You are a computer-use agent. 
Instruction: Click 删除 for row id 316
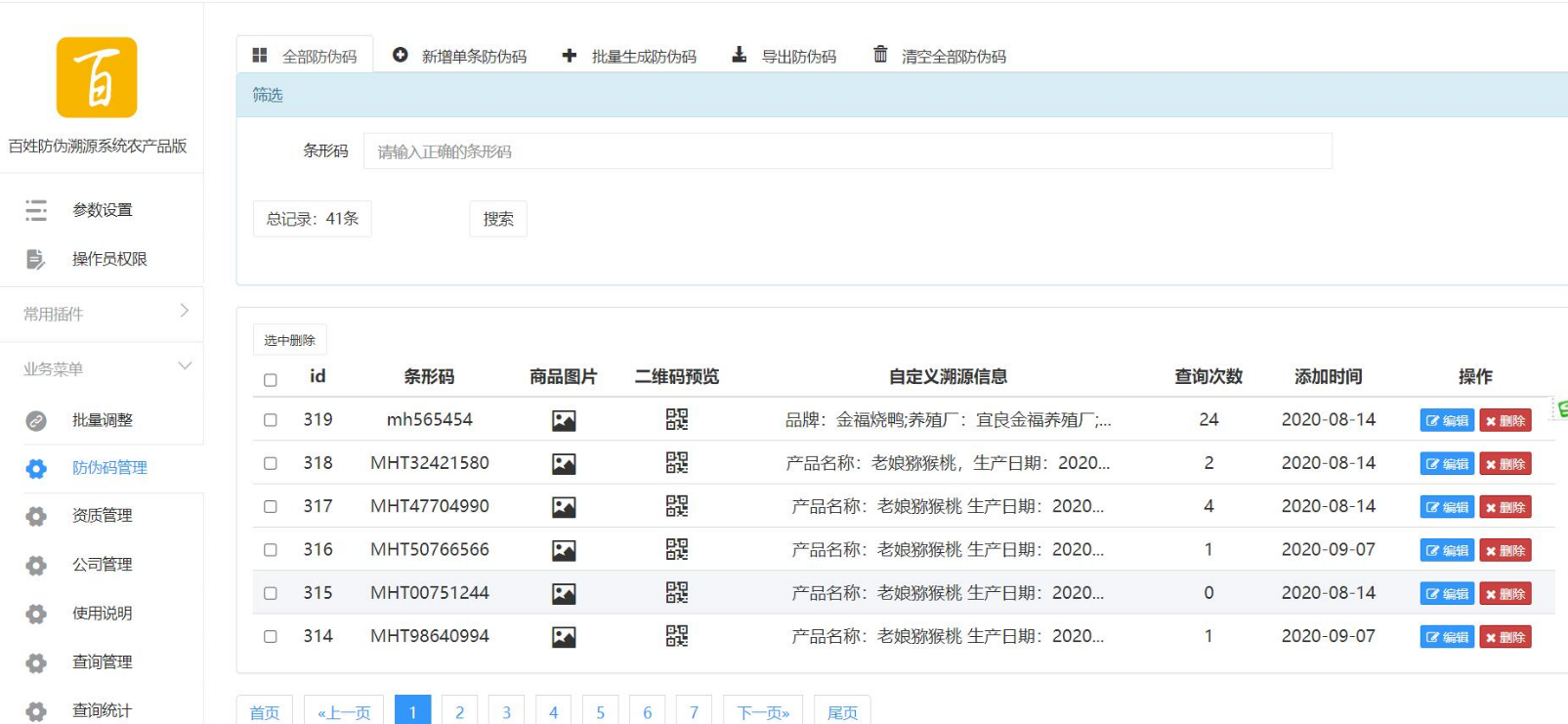tap(1505, 551)
